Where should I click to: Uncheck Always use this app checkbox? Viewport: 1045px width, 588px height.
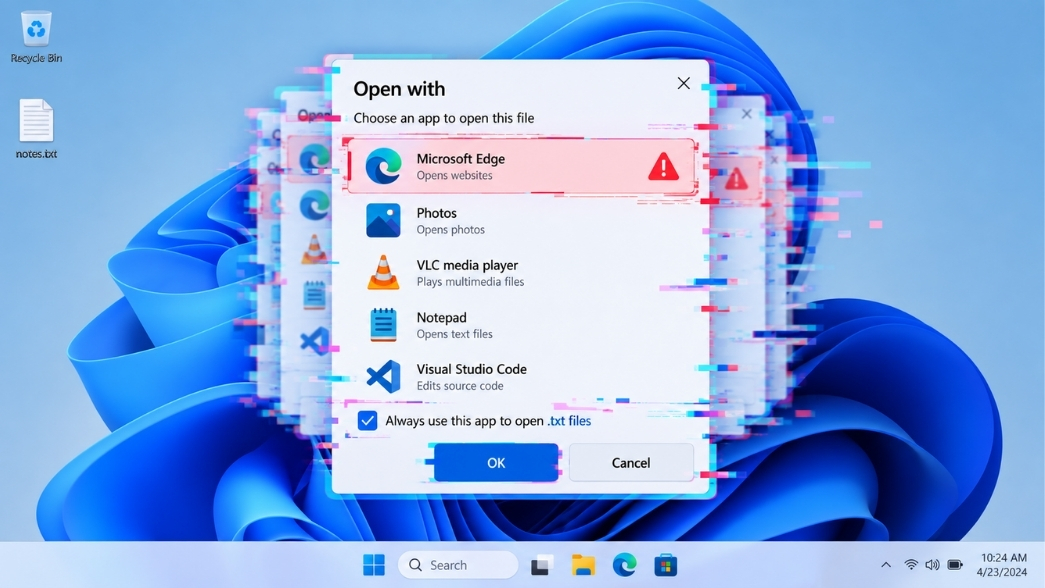[x=367, y=421]
